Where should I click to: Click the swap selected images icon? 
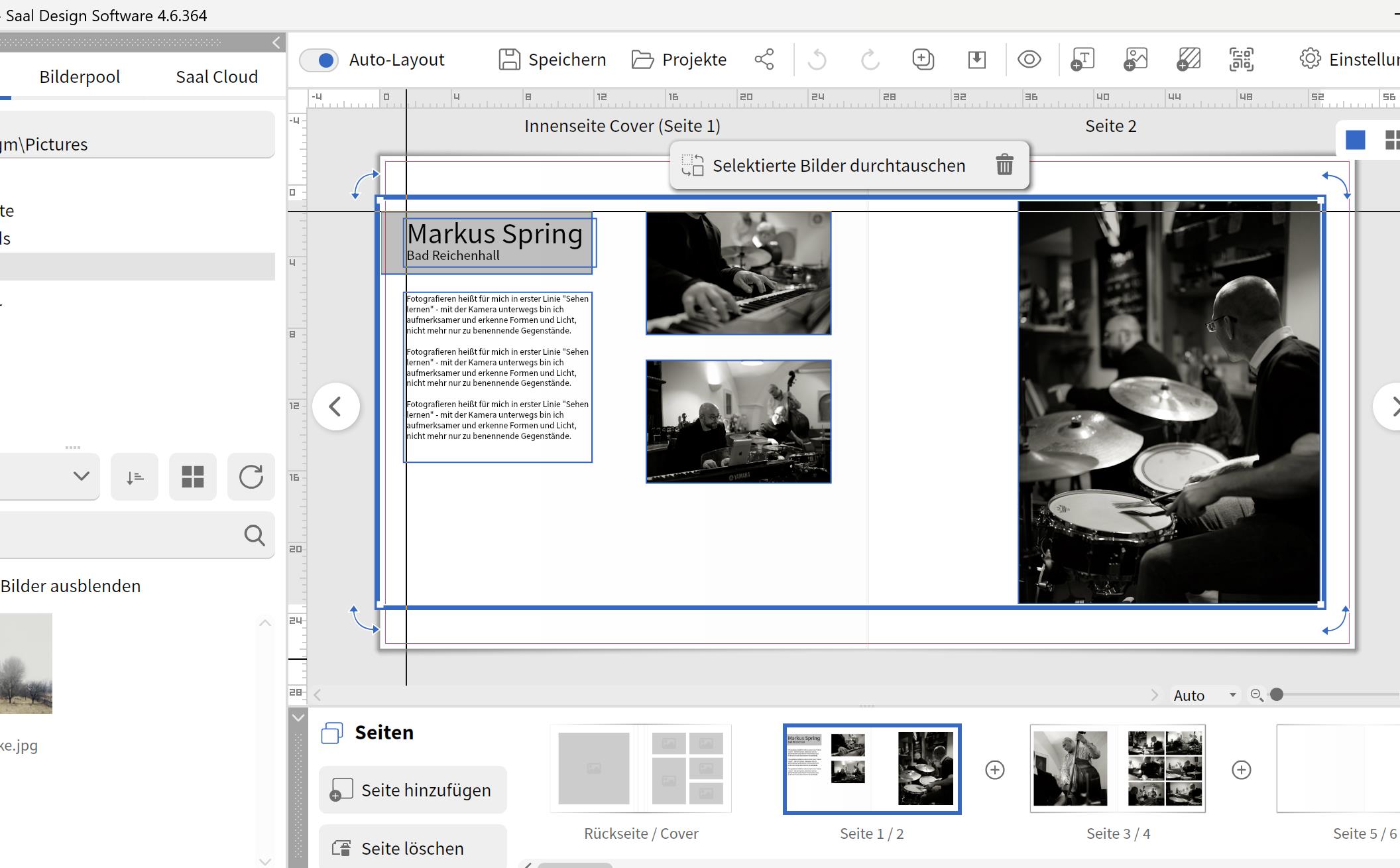click(x=693, y=165)
